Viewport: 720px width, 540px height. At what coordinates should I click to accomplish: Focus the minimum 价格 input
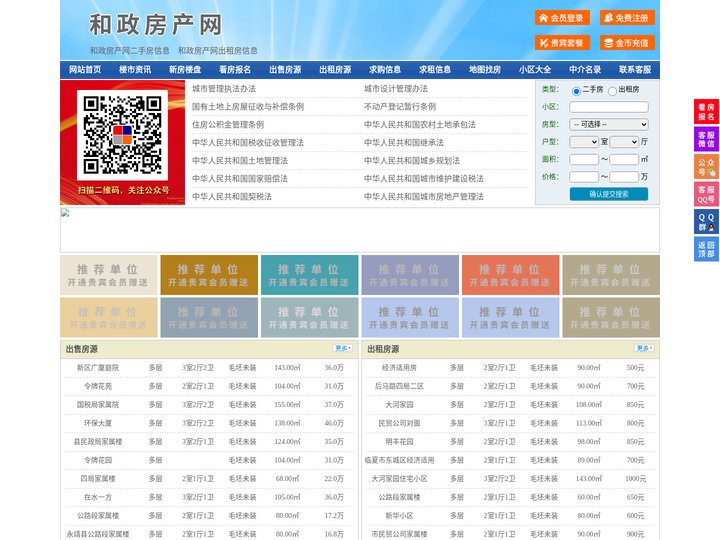point(584,177)
